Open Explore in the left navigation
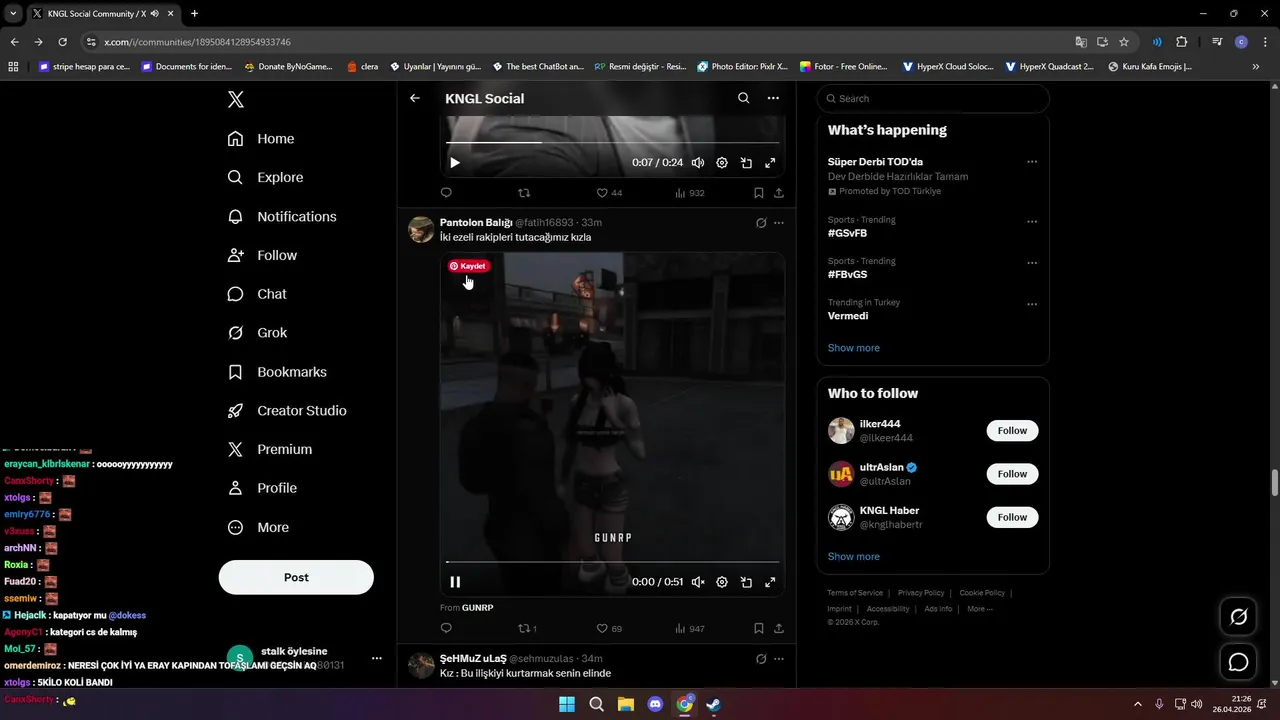This screenshot has height=720, width=1280. point(265,177)
